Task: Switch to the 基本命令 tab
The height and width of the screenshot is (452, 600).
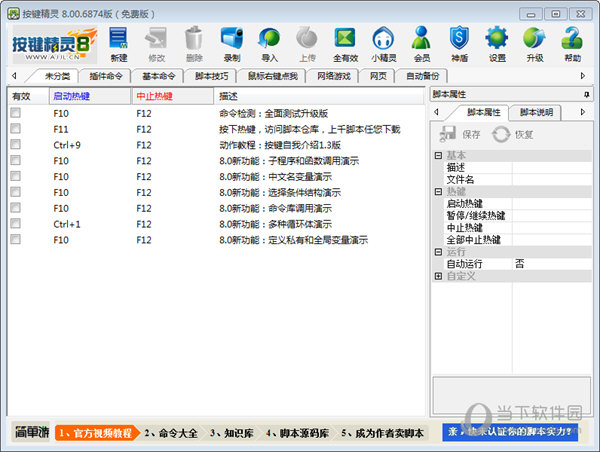Action: tap(158, 76)
